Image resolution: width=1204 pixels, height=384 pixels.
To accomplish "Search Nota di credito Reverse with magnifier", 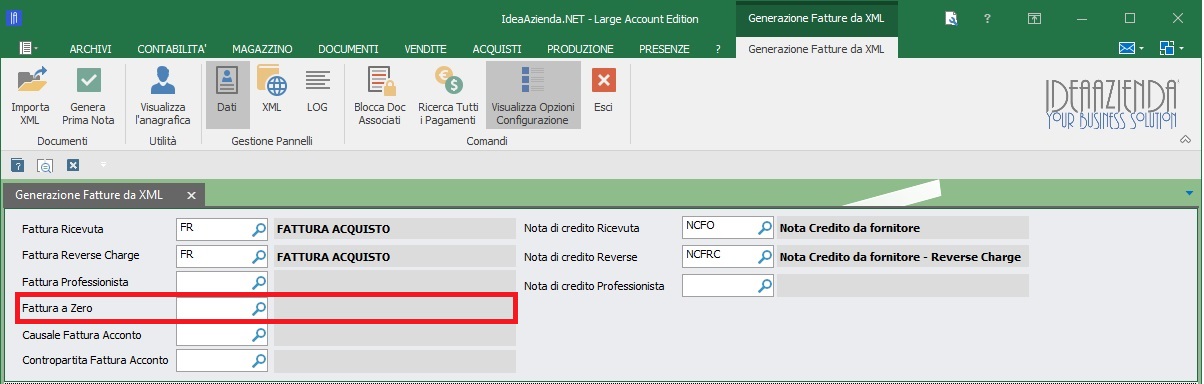I will [x=765, y=256].
